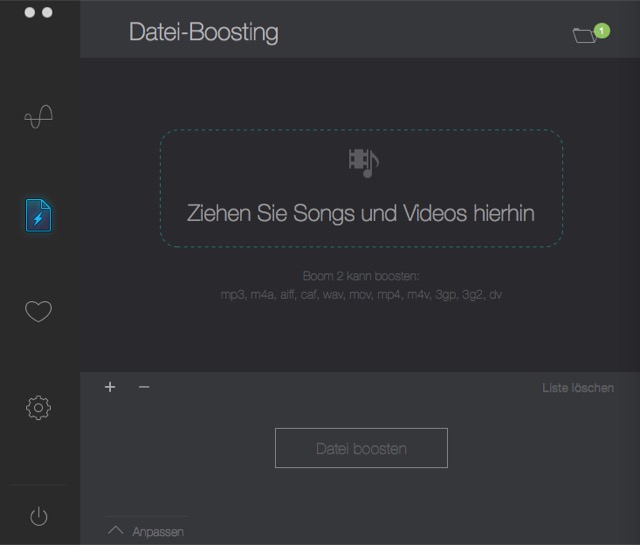Open the boosted files folder icon
The image size is (640, 545).
(585, 36)
